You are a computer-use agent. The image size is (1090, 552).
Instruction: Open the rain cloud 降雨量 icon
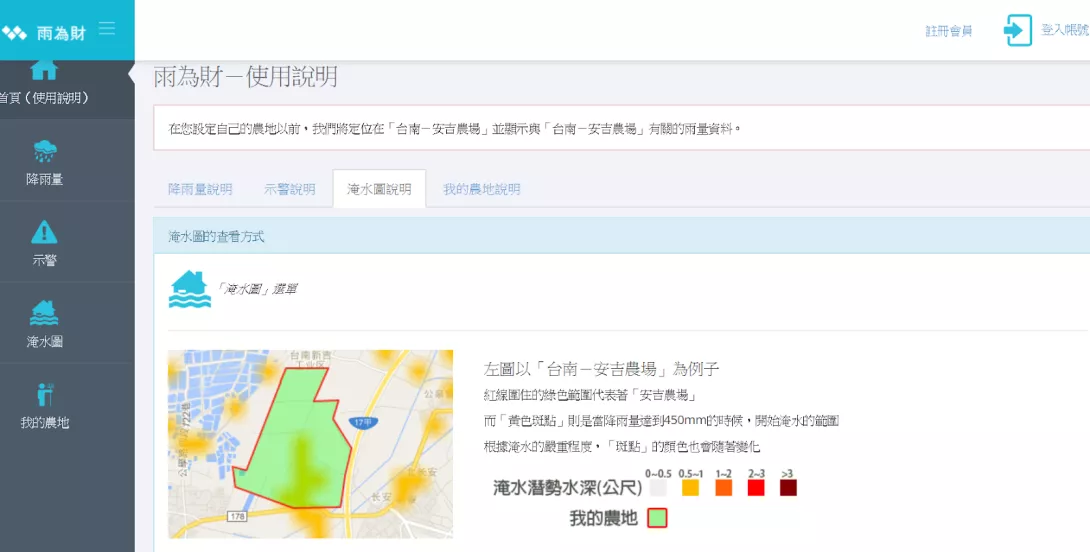[x=44, y=150]
